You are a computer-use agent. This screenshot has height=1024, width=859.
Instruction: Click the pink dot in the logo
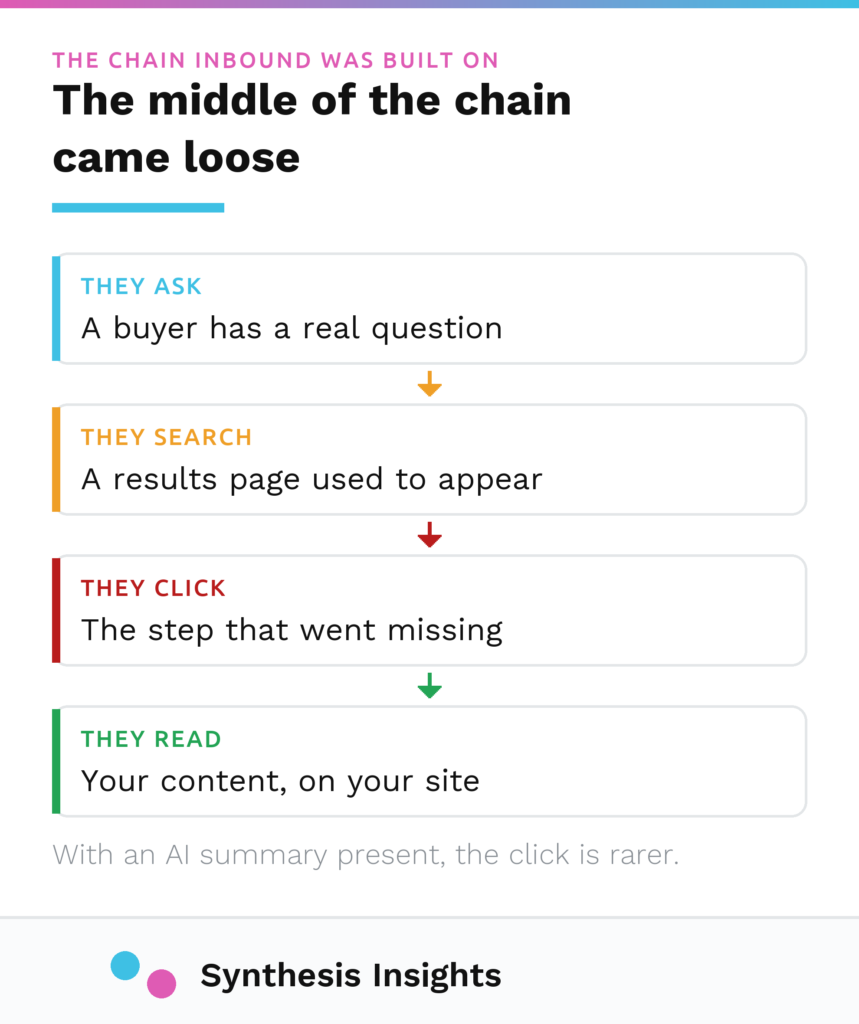tap(161, 984)
